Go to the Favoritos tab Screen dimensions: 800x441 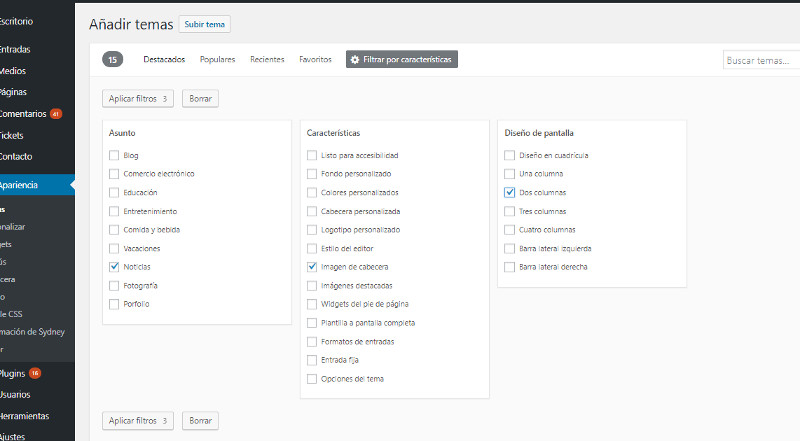(x=315, y=59)
